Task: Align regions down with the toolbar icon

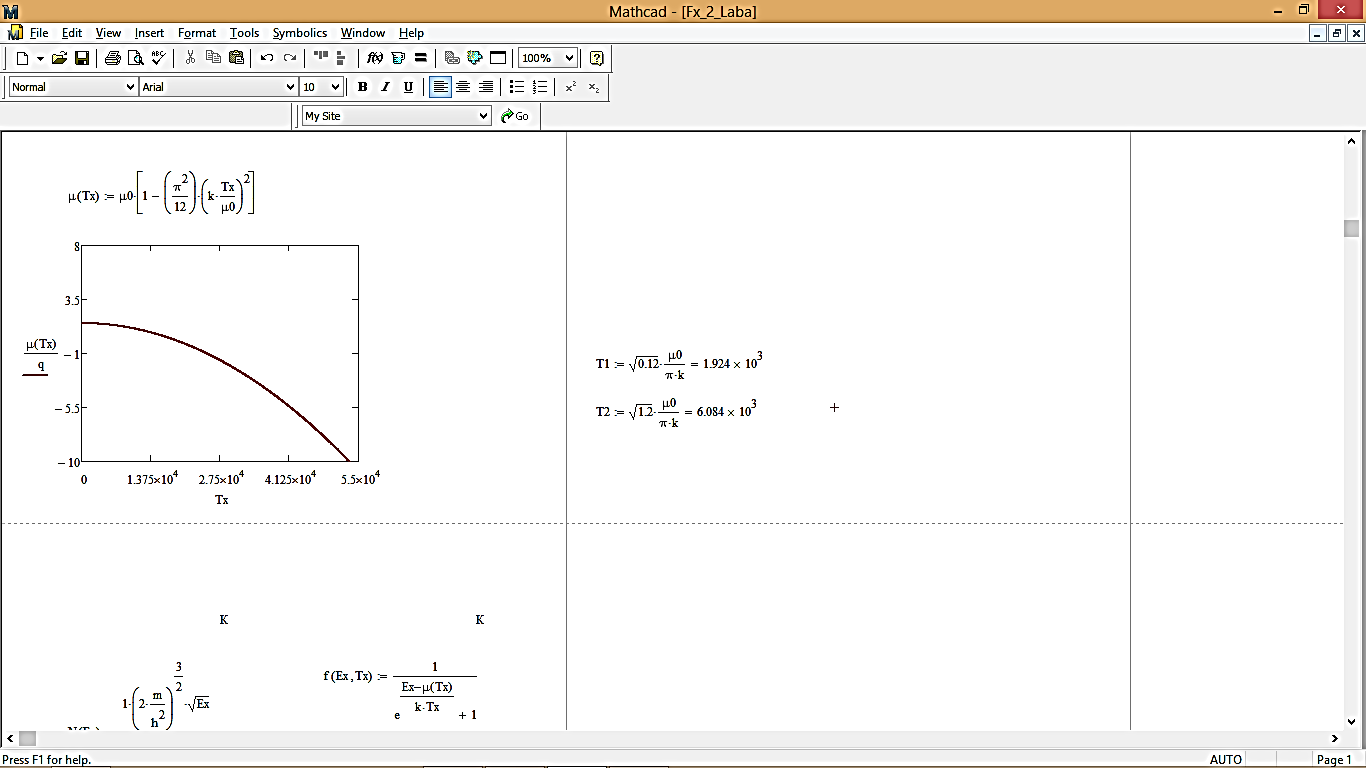Action: (342, 58)
